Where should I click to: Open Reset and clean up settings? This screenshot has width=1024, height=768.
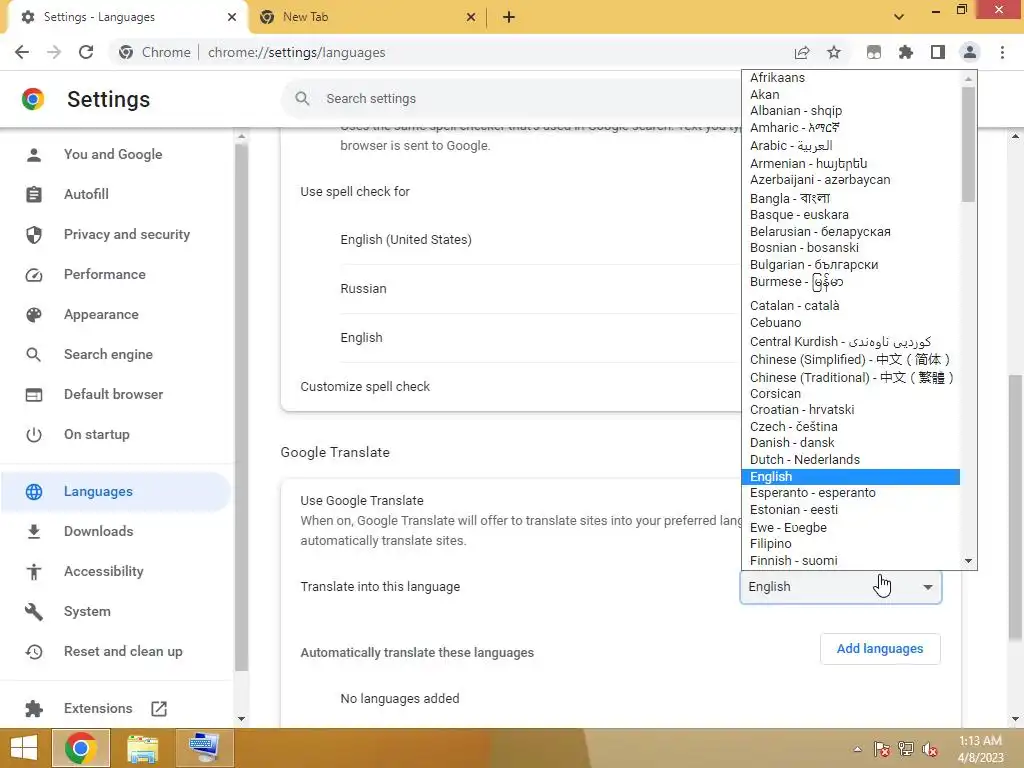pyautogui.click(x=123, y=651)
